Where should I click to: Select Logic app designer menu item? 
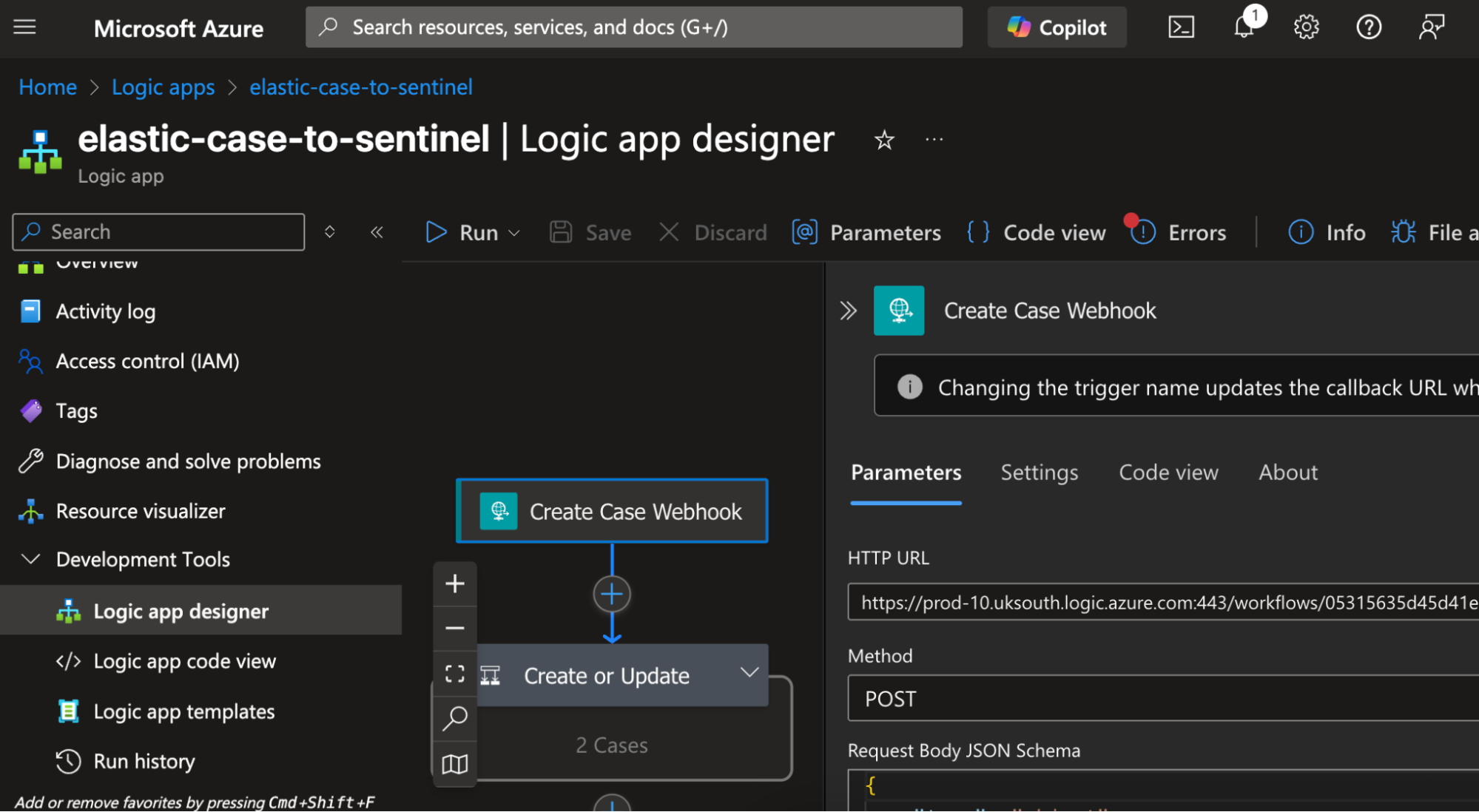pyautogui.click(x=201, y=611)
